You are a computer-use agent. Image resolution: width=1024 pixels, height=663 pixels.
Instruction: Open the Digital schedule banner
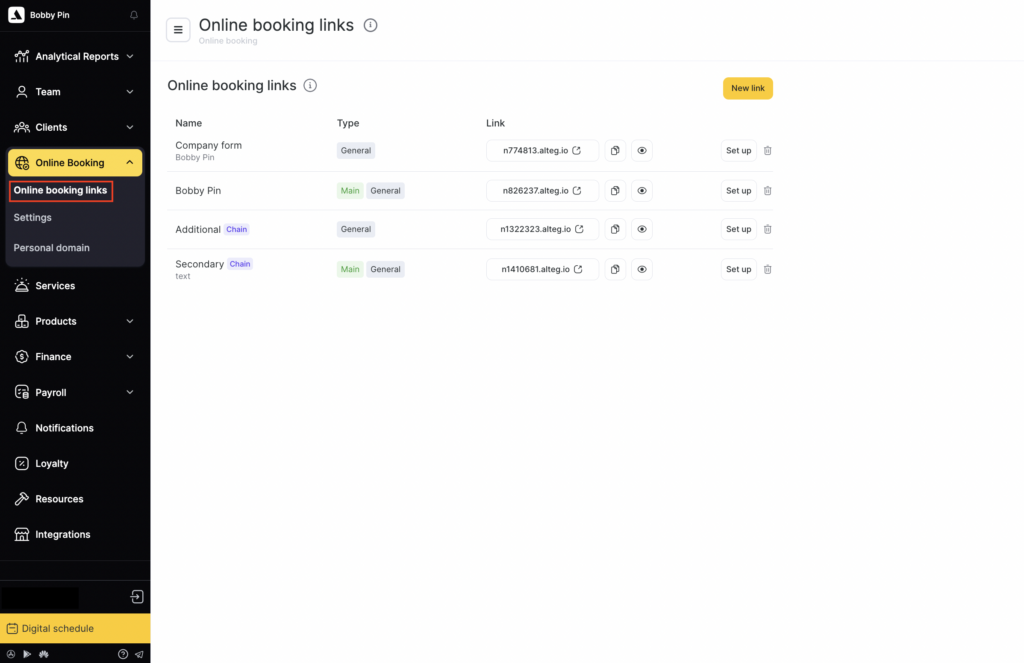(75, 628)
